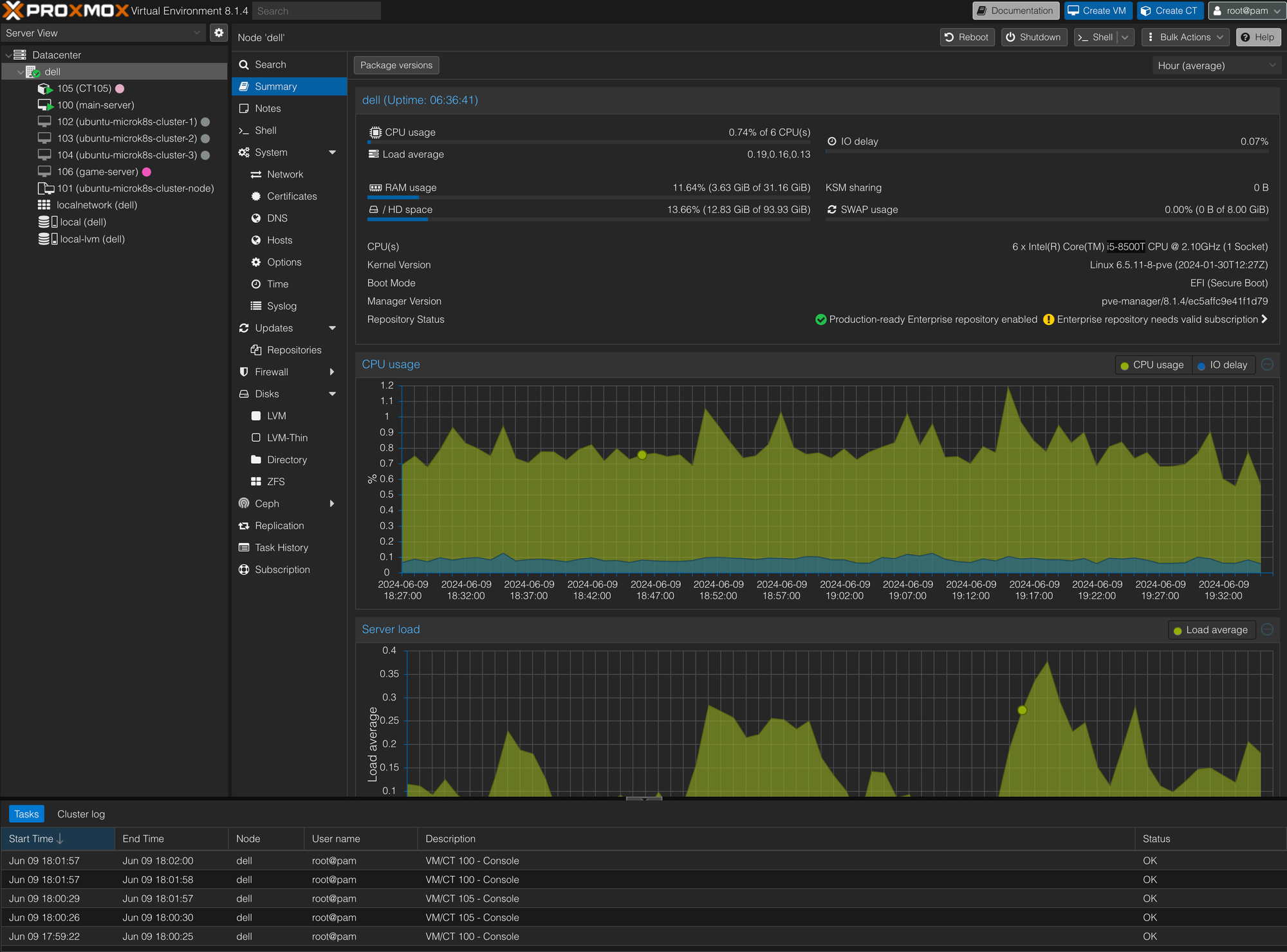Switch to the Cluster log tab

tap(81, 814)
